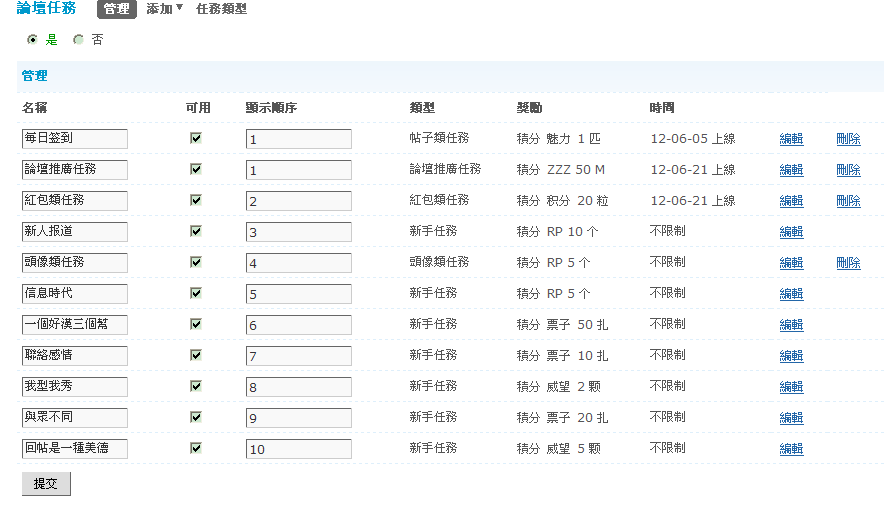Click the reward text 積分 ZZZ 50 M

pos(560,169)
